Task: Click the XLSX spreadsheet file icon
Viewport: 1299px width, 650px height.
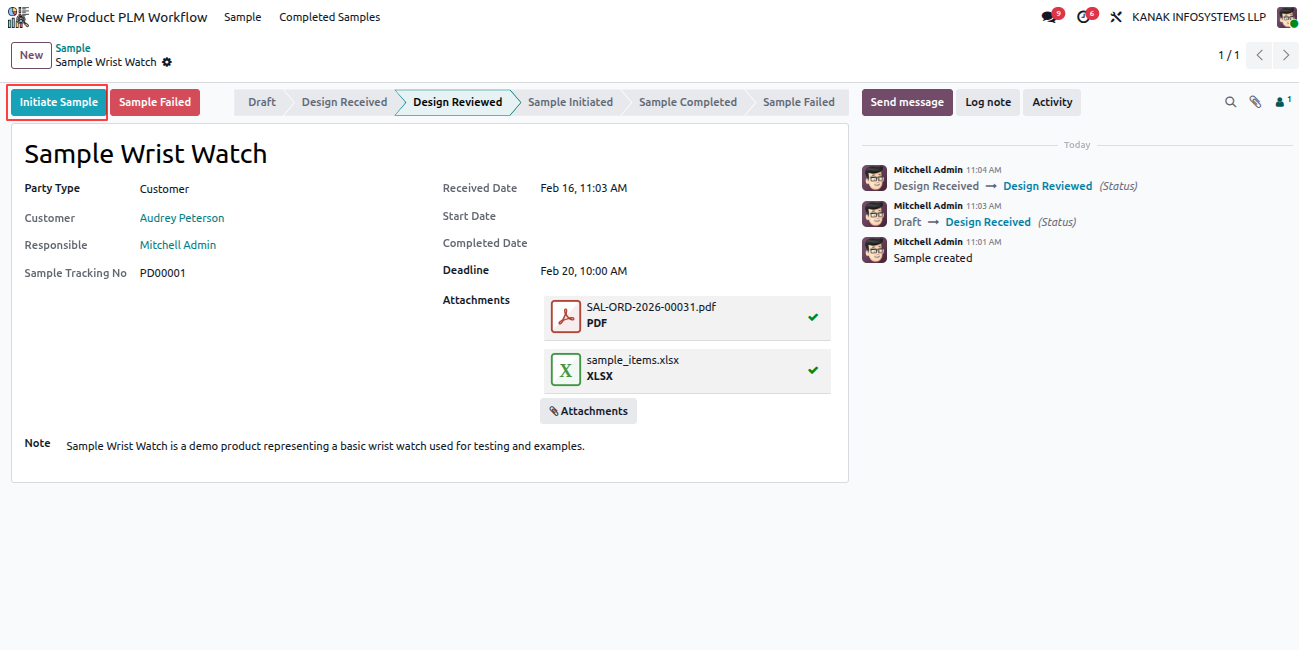Action: pos(566,370)
